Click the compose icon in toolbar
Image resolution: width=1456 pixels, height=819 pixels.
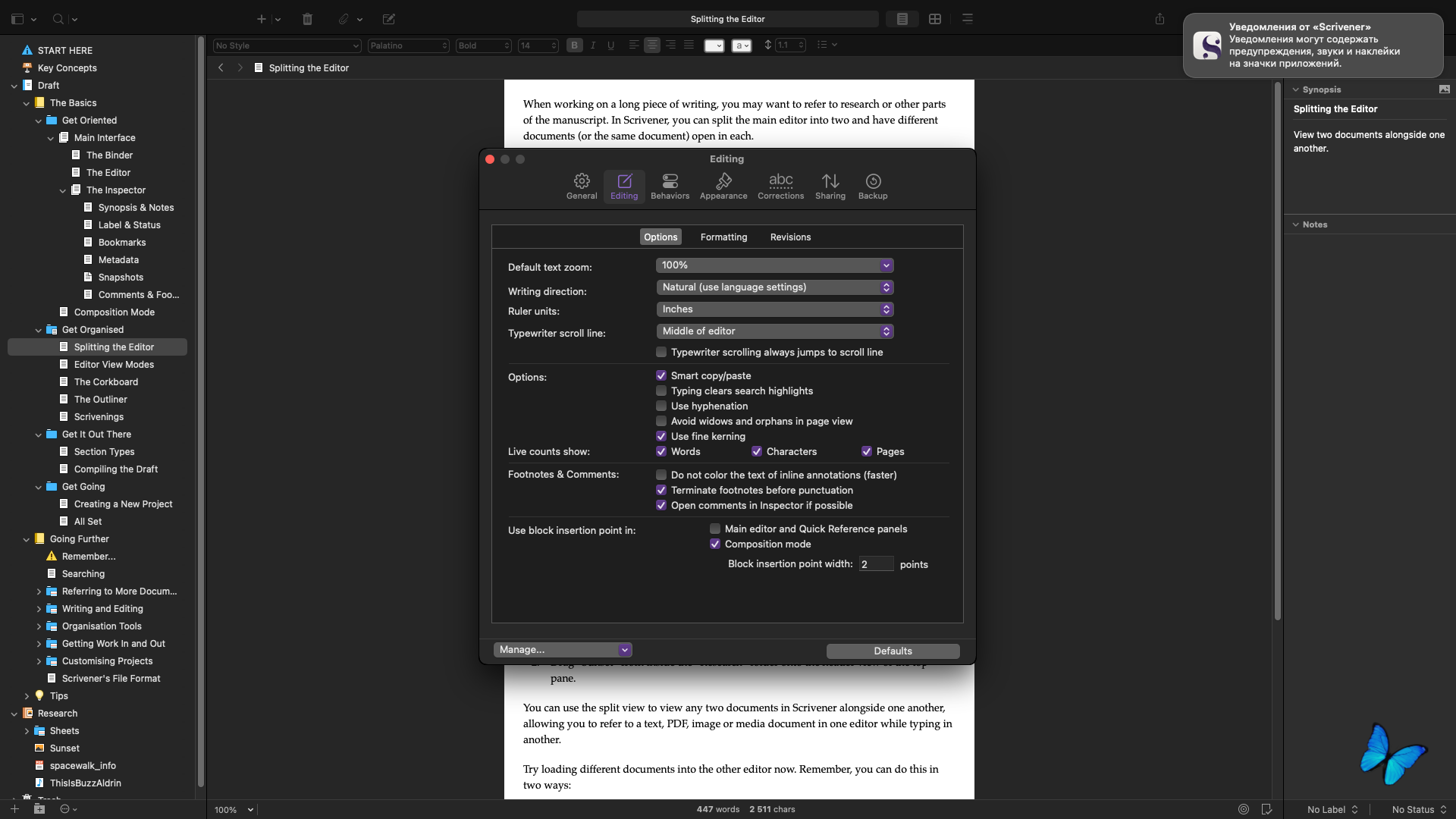click(x=388, y=19)
